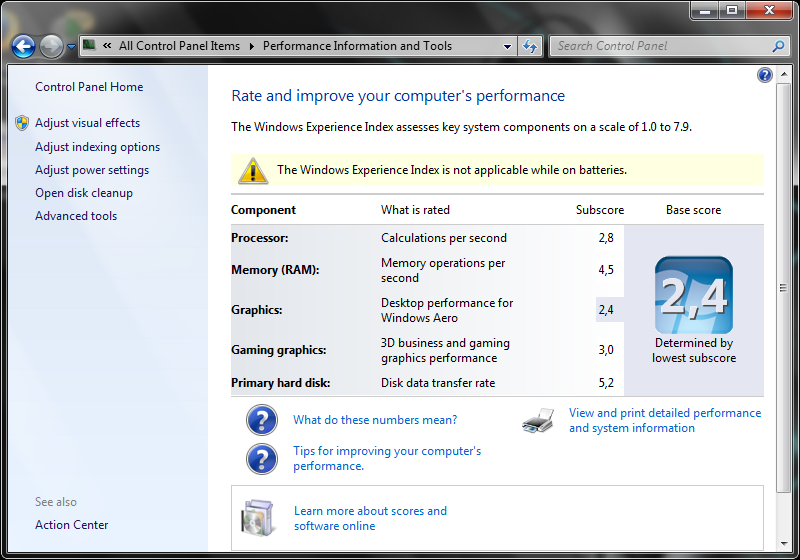Open Action Center link

point(71,525)
